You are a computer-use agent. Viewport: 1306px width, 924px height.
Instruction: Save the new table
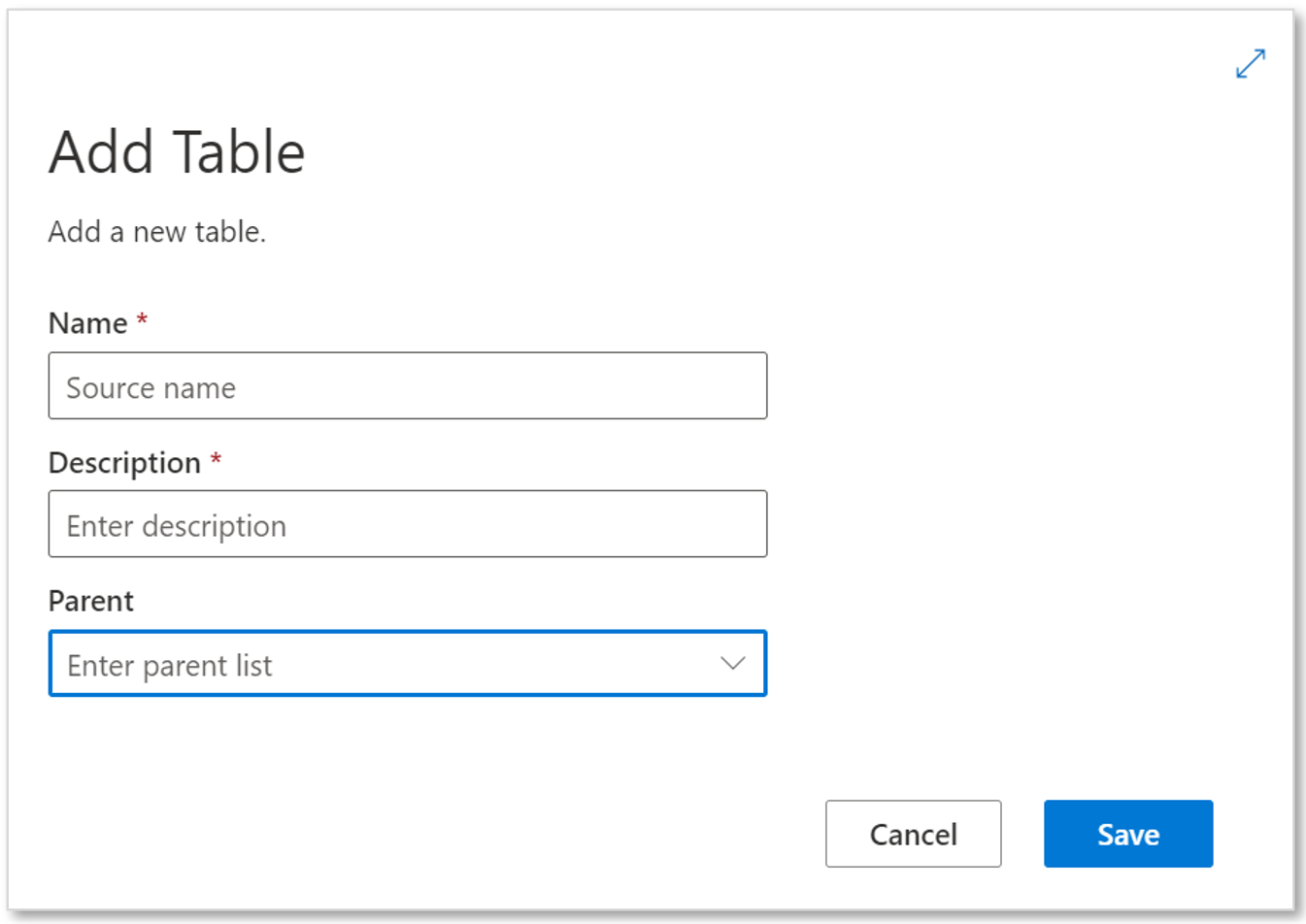tap(1128, 834)
